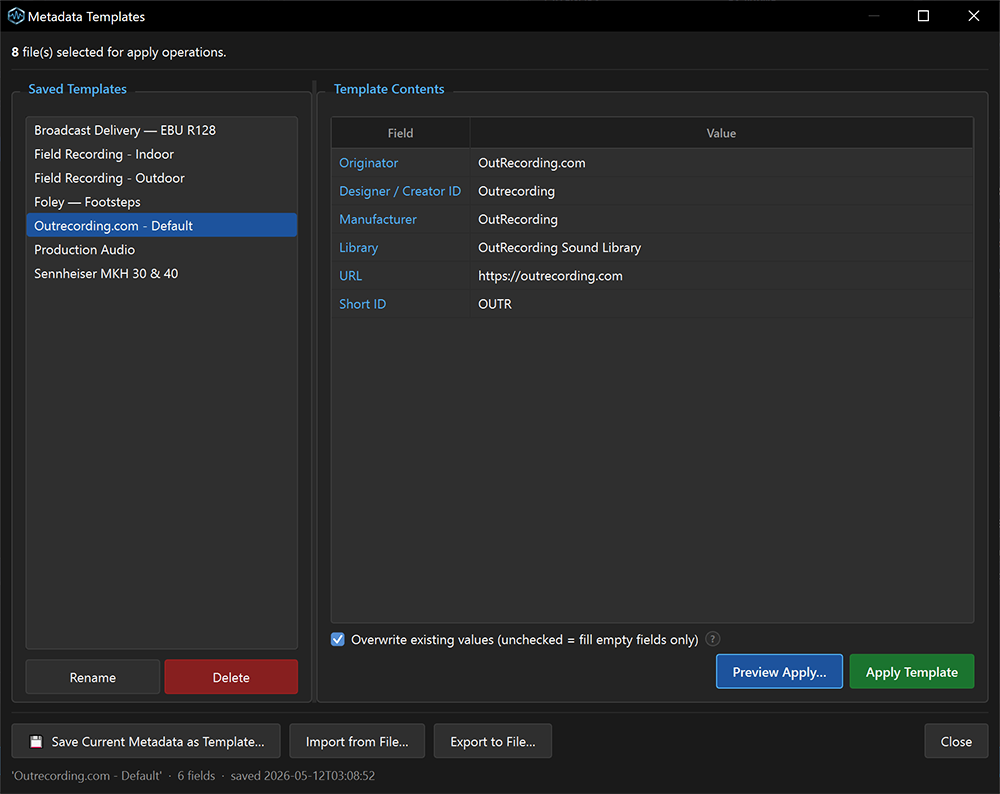Click the Designer / Creator ID field
Screen dimensions: 1000x794
pyautogui.click(x=400, y=191)
